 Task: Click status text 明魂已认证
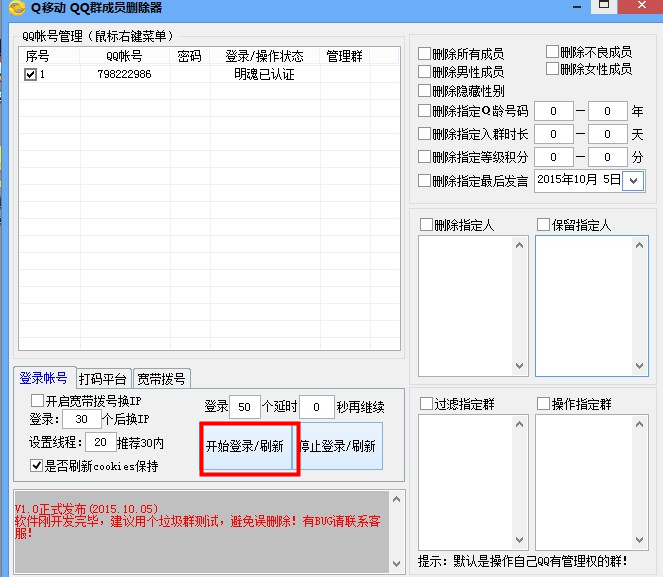click(265, 74)
